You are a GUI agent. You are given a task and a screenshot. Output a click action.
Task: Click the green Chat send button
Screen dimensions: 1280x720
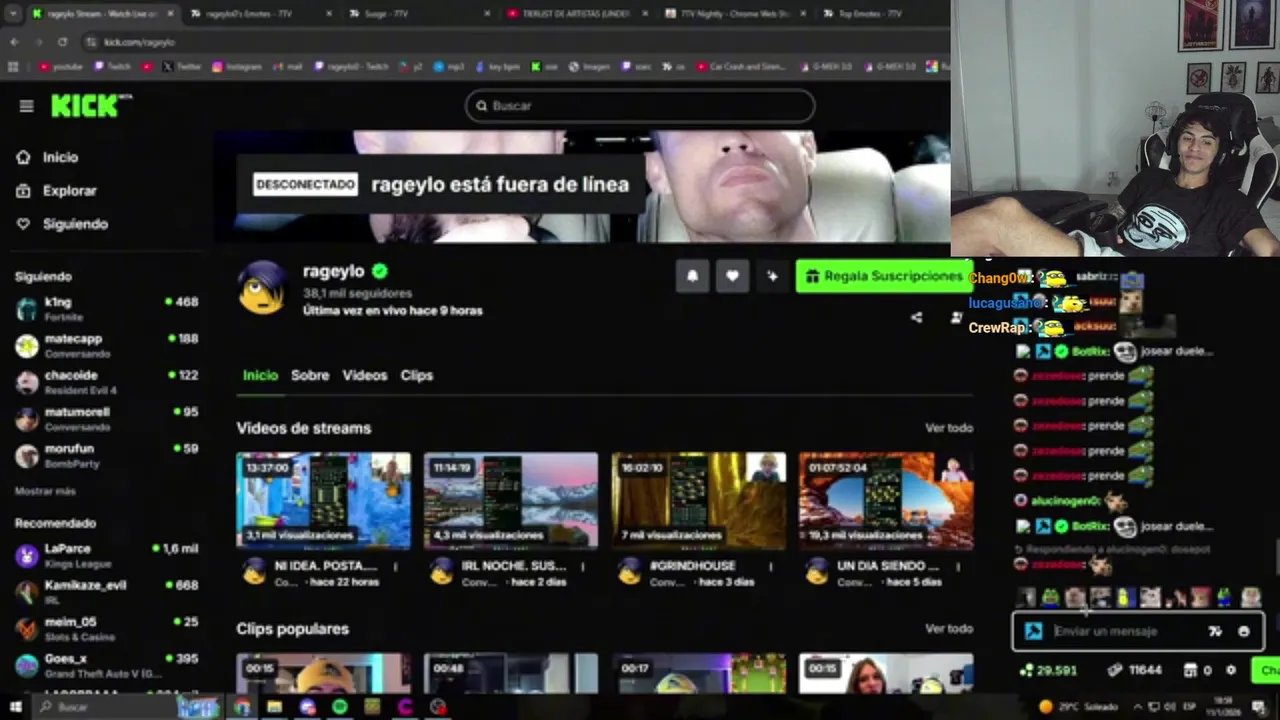1266,671
